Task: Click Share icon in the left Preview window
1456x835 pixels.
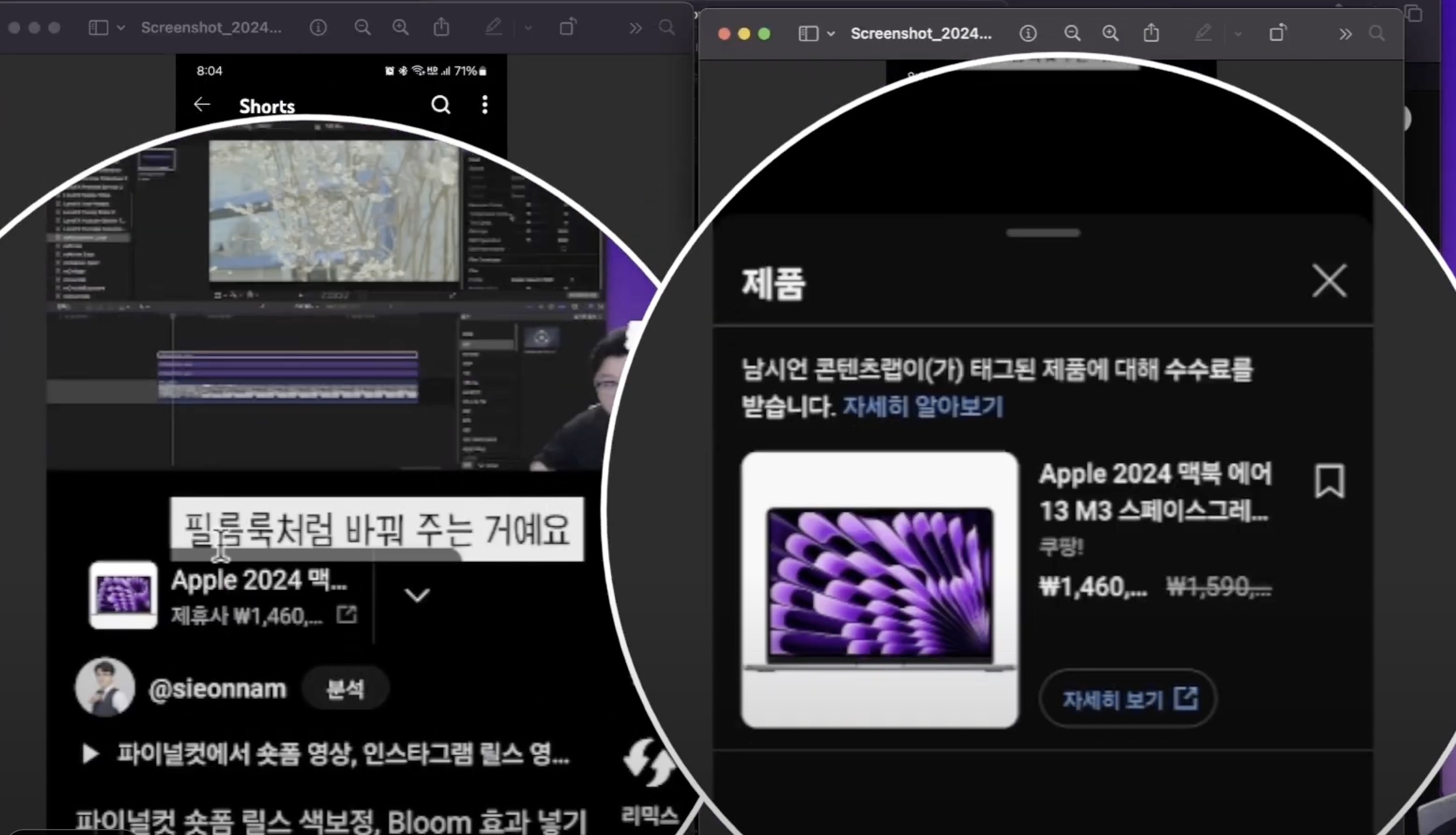Action: click(441, 27)
